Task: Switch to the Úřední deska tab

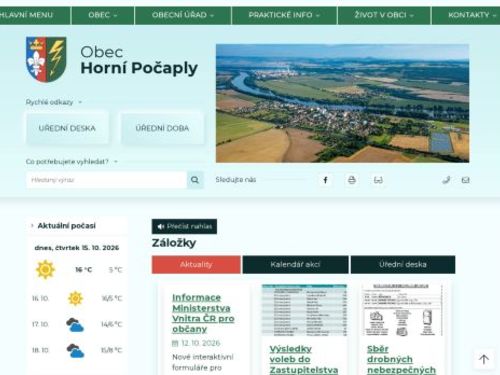Action: coord(403,265)
